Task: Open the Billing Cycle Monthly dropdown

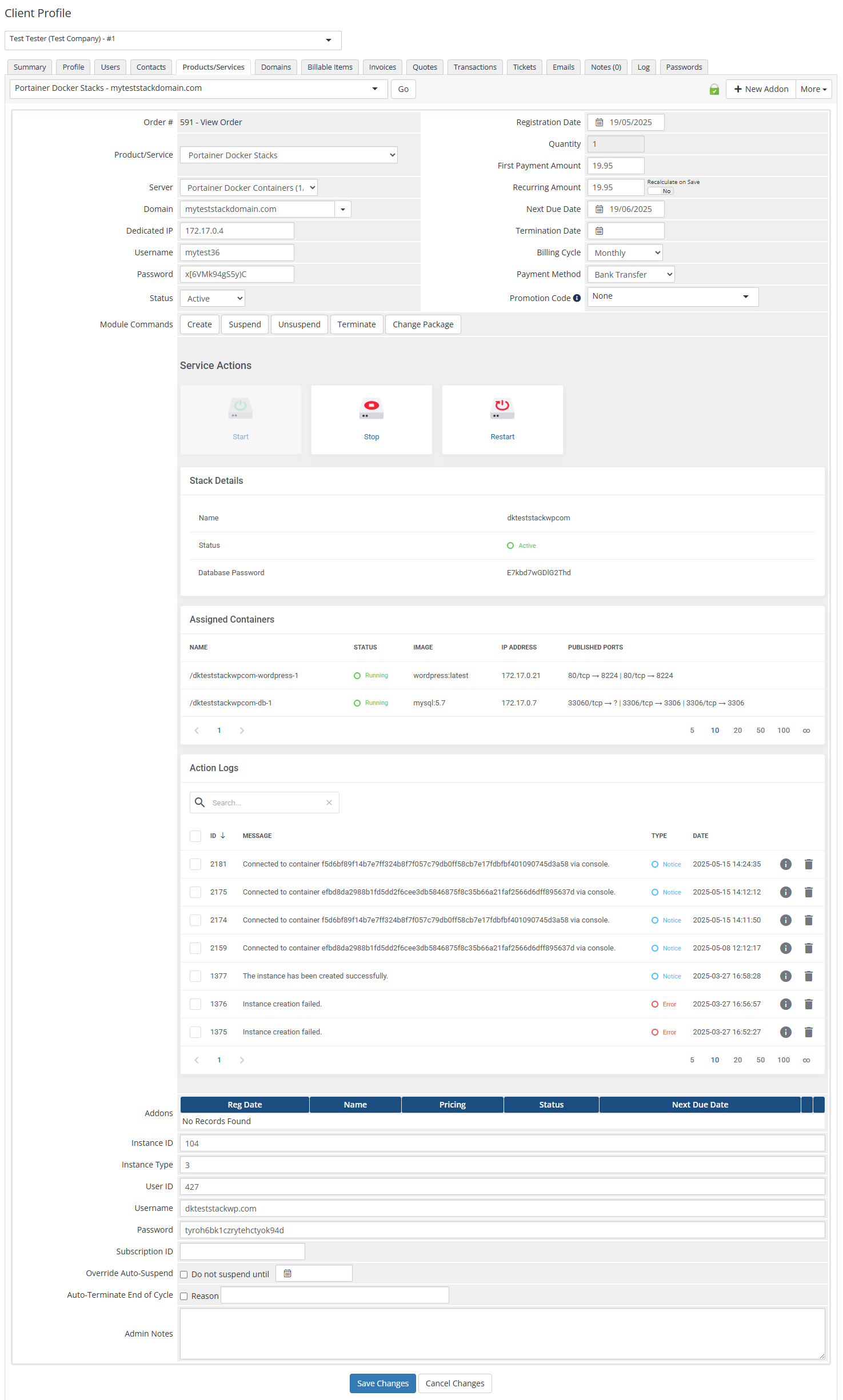Action: pyautogui.click(x=625, y=252)
